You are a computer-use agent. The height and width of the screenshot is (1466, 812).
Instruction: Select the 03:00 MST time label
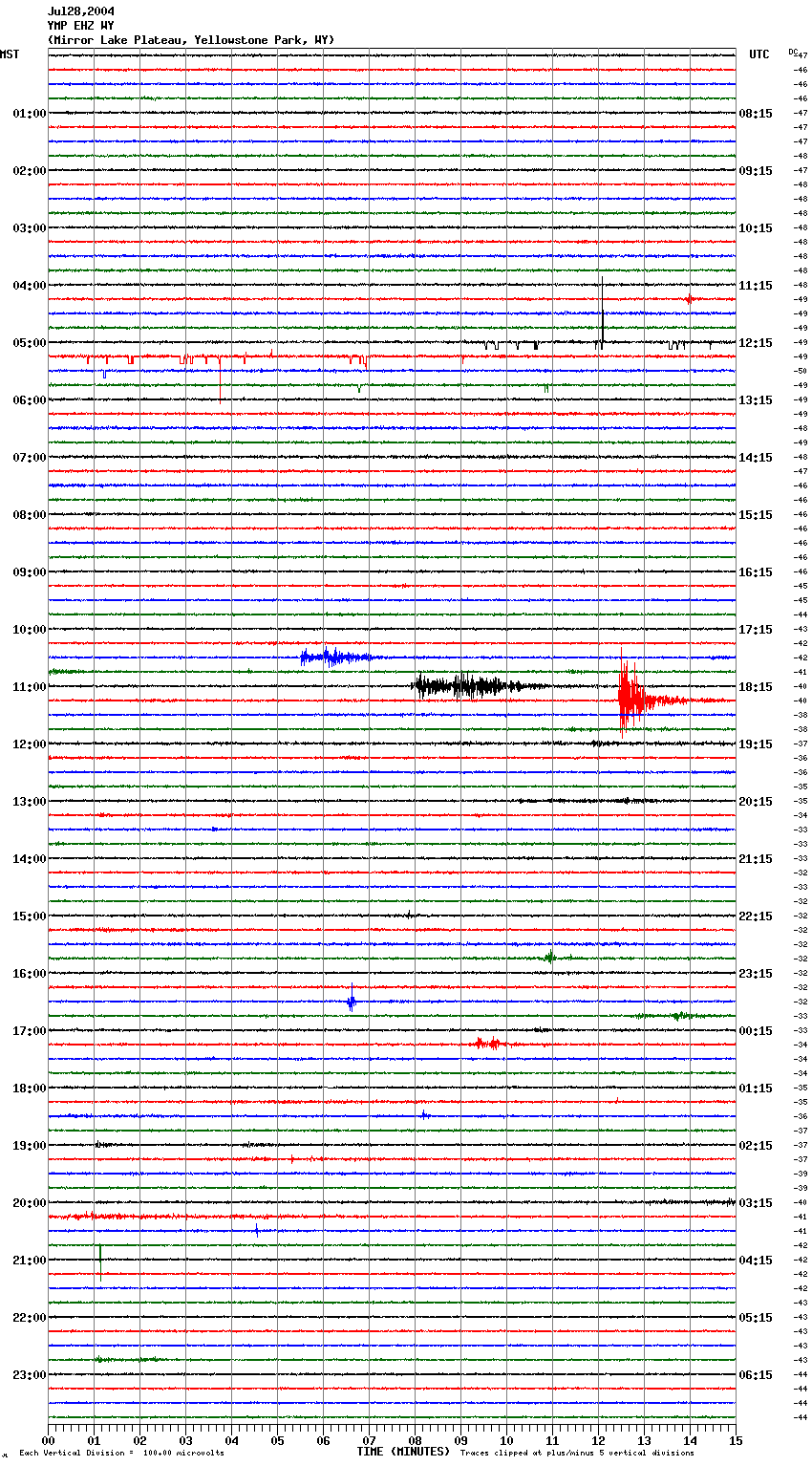(29, 228)
